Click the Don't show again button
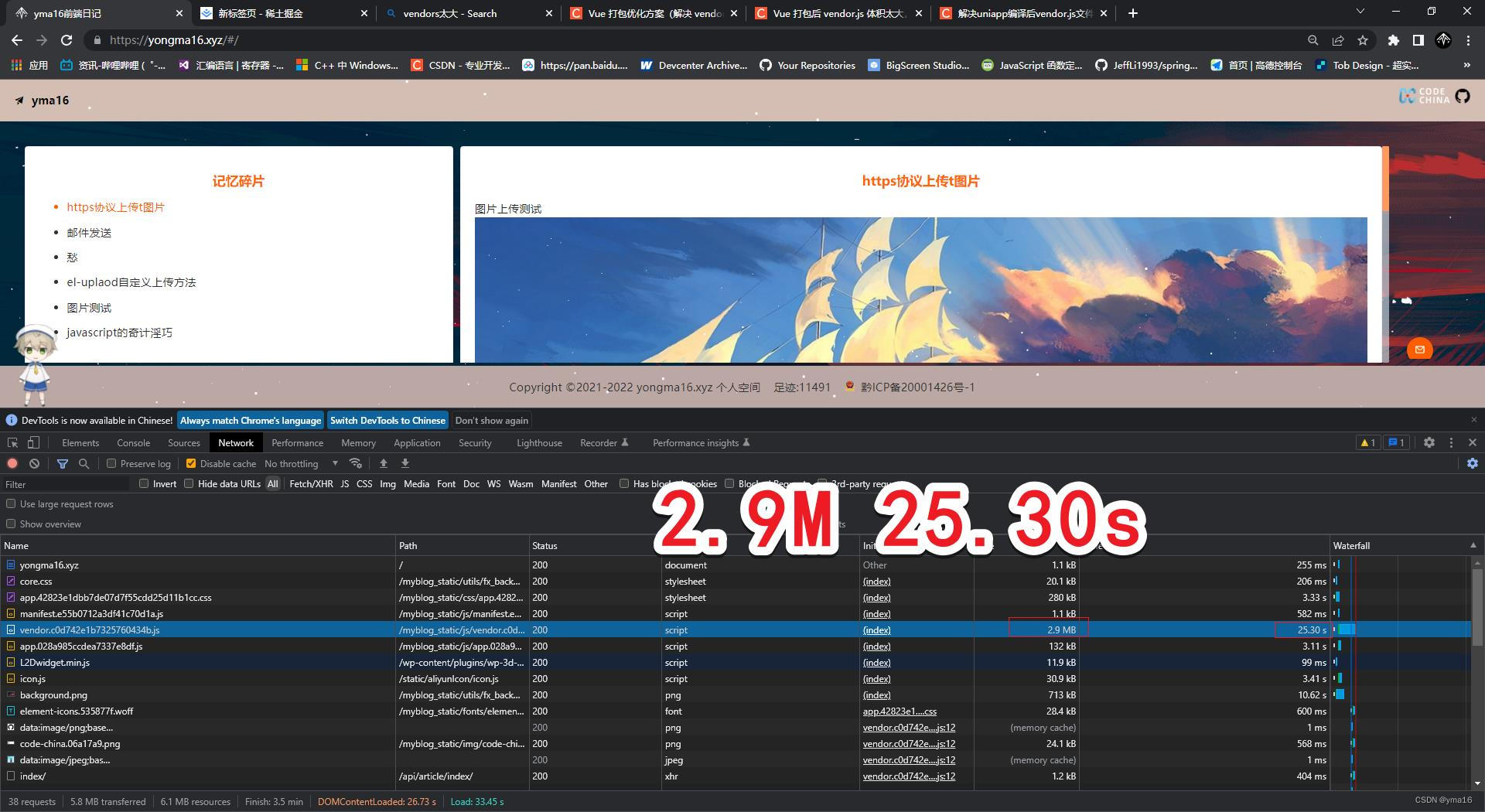The height and width of the screenshot is (812, 1485). [492, 420]
